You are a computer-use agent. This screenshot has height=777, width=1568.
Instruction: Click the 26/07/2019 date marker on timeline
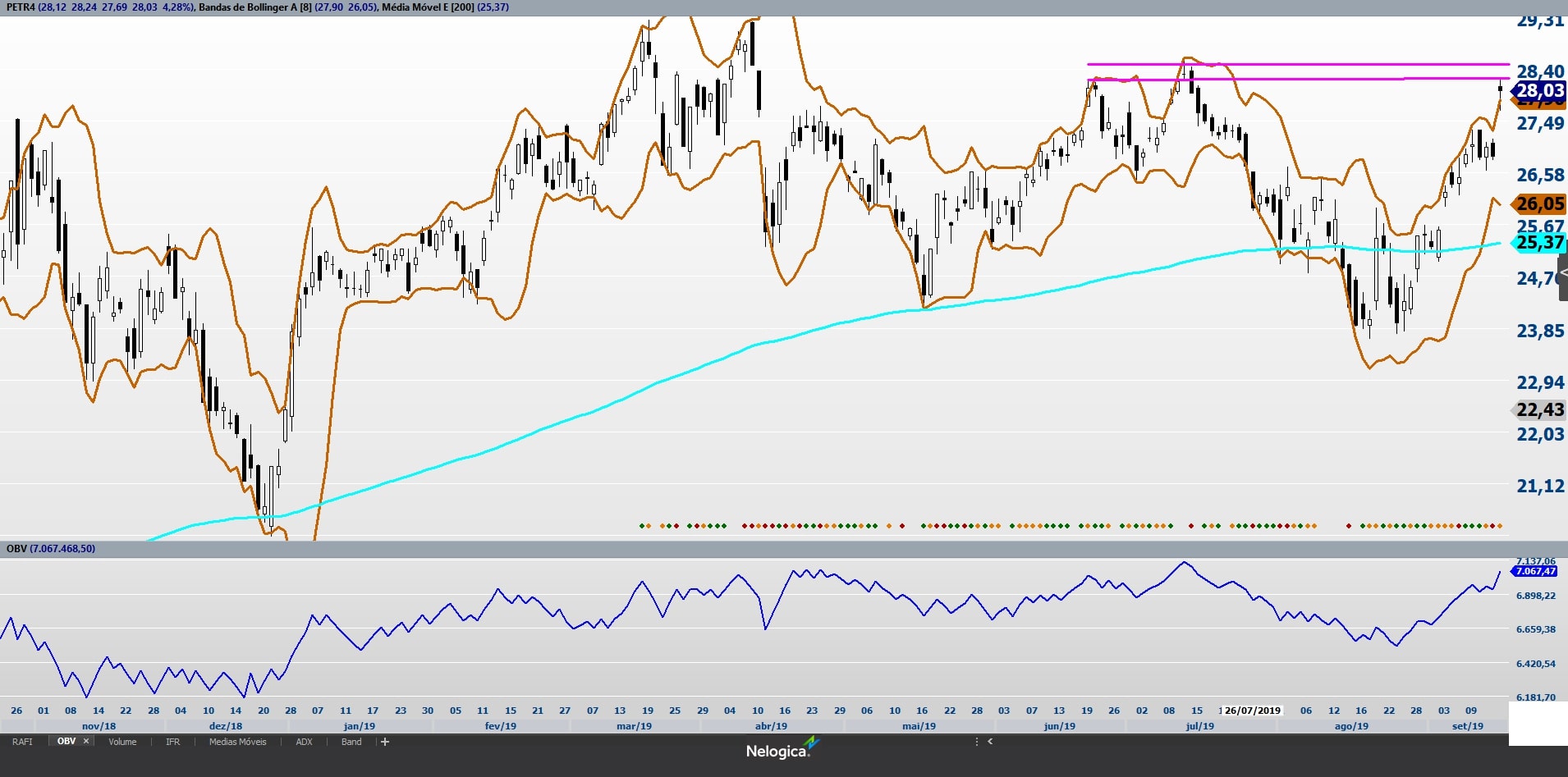pos(1252,711)
